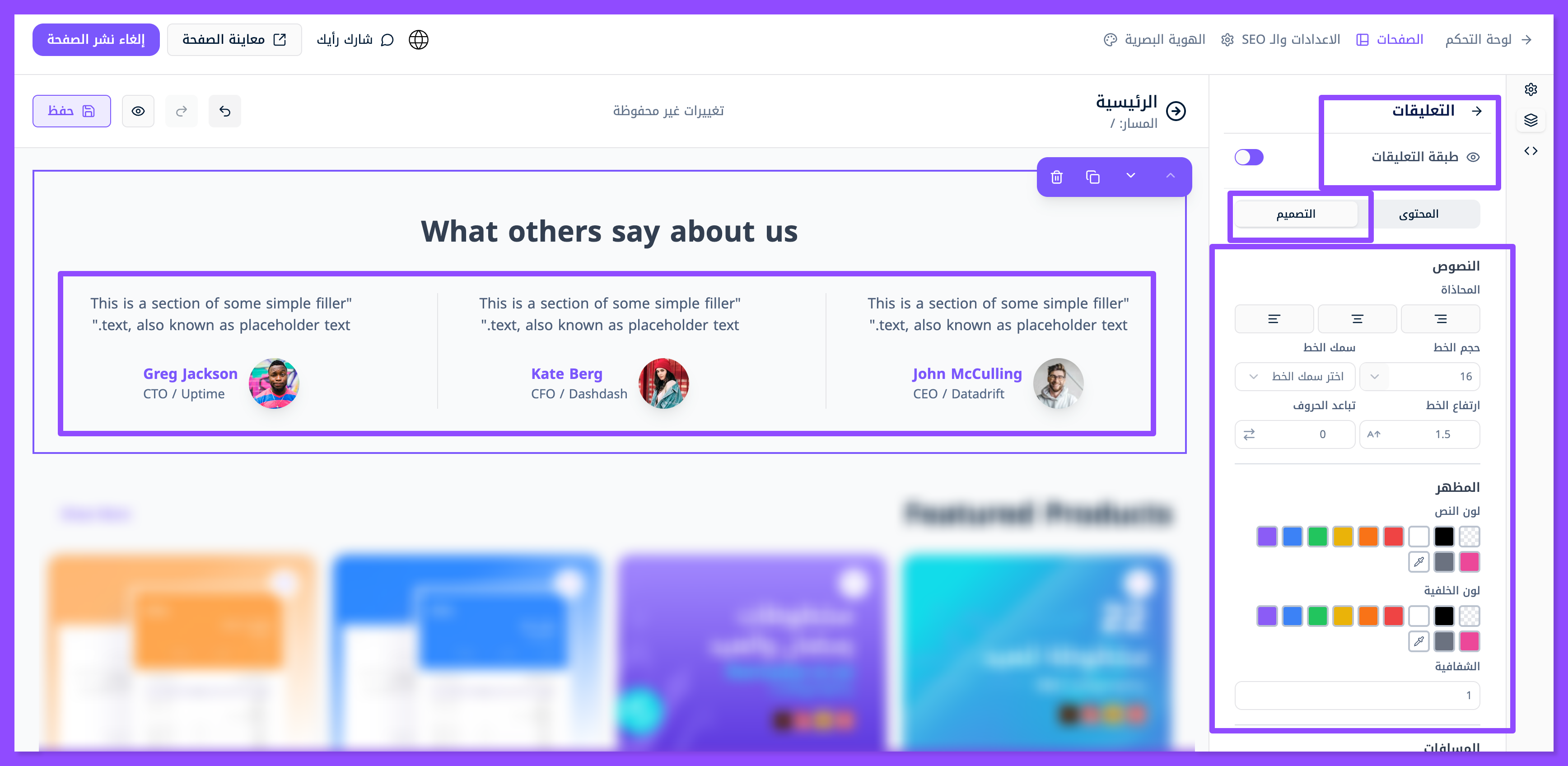Move the section down with the chevron

(1130, 176)
